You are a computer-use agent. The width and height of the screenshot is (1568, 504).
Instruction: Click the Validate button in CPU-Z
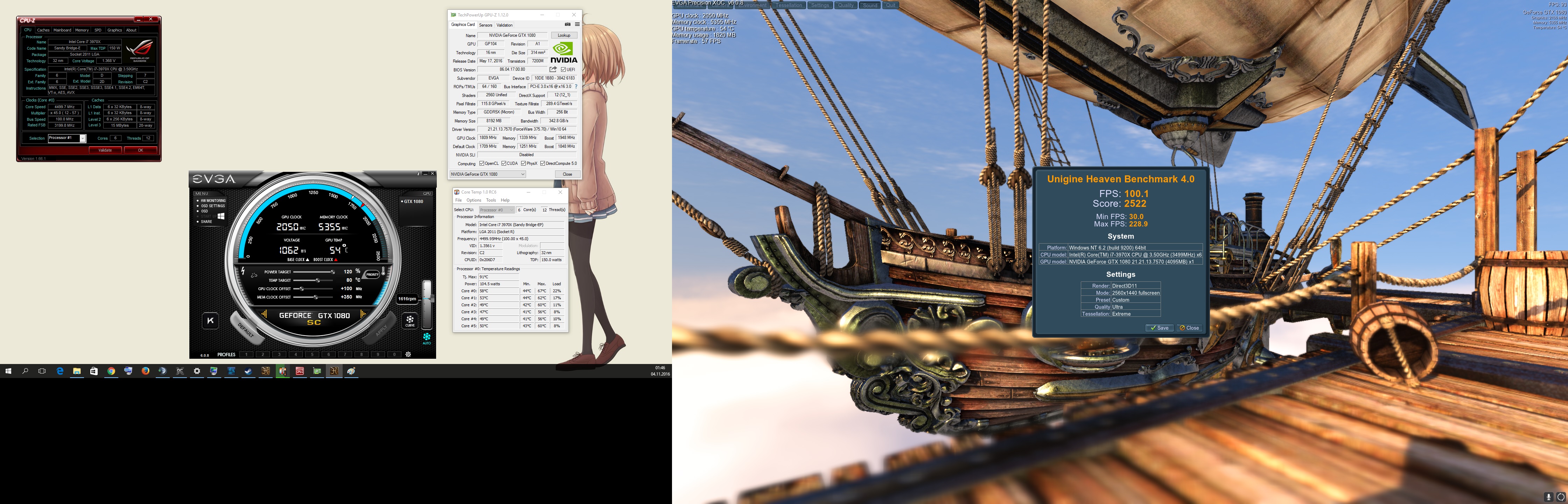coord(105,150)
